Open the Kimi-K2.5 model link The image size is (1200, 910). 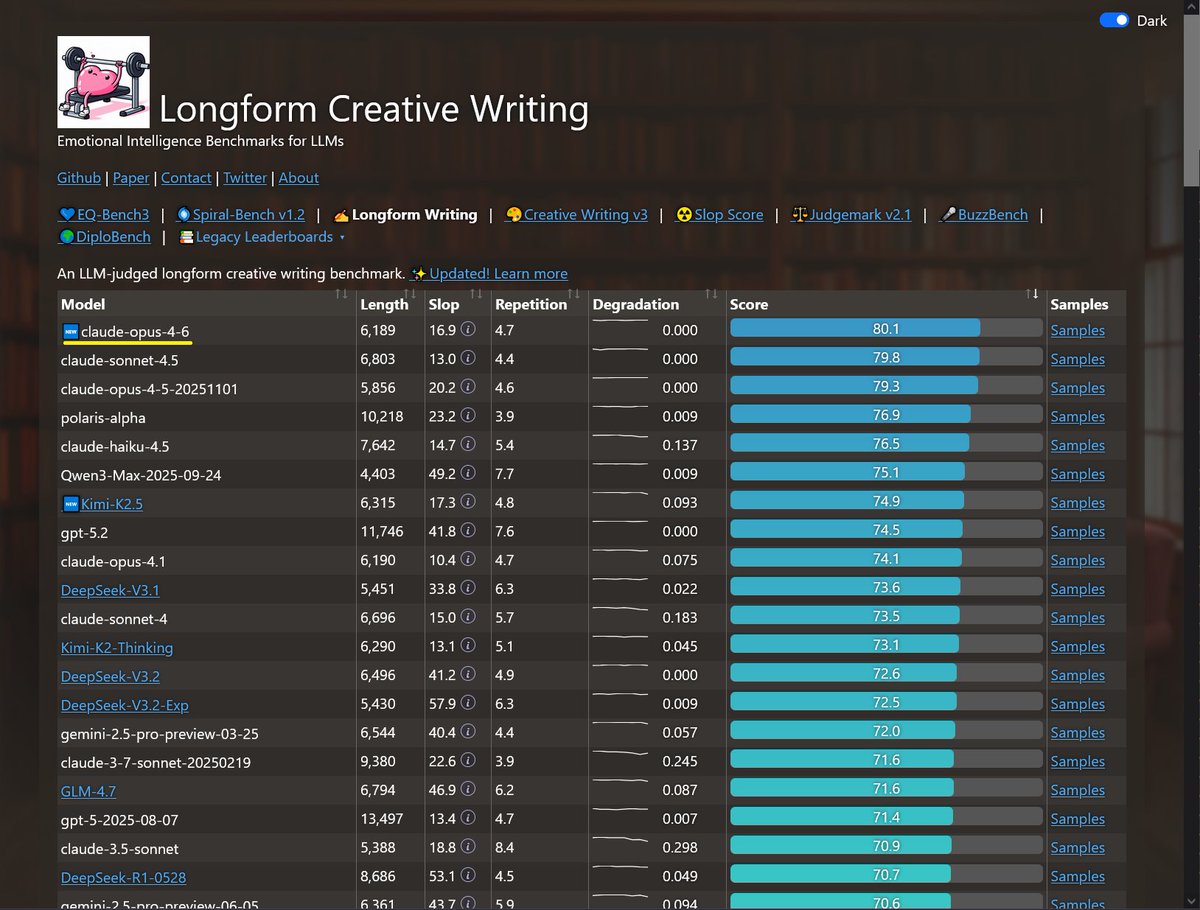[112, 504]
